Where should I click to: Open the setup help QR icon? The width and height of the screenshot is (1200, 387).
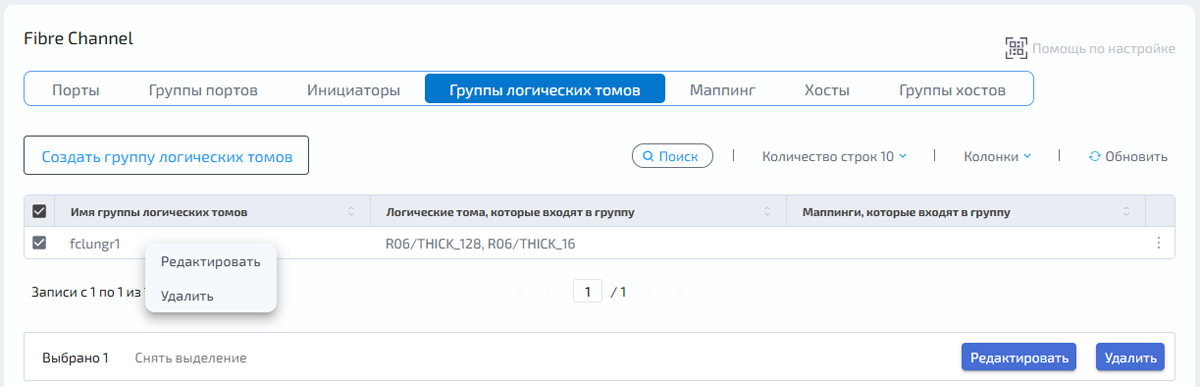[x=1016, y=48]
